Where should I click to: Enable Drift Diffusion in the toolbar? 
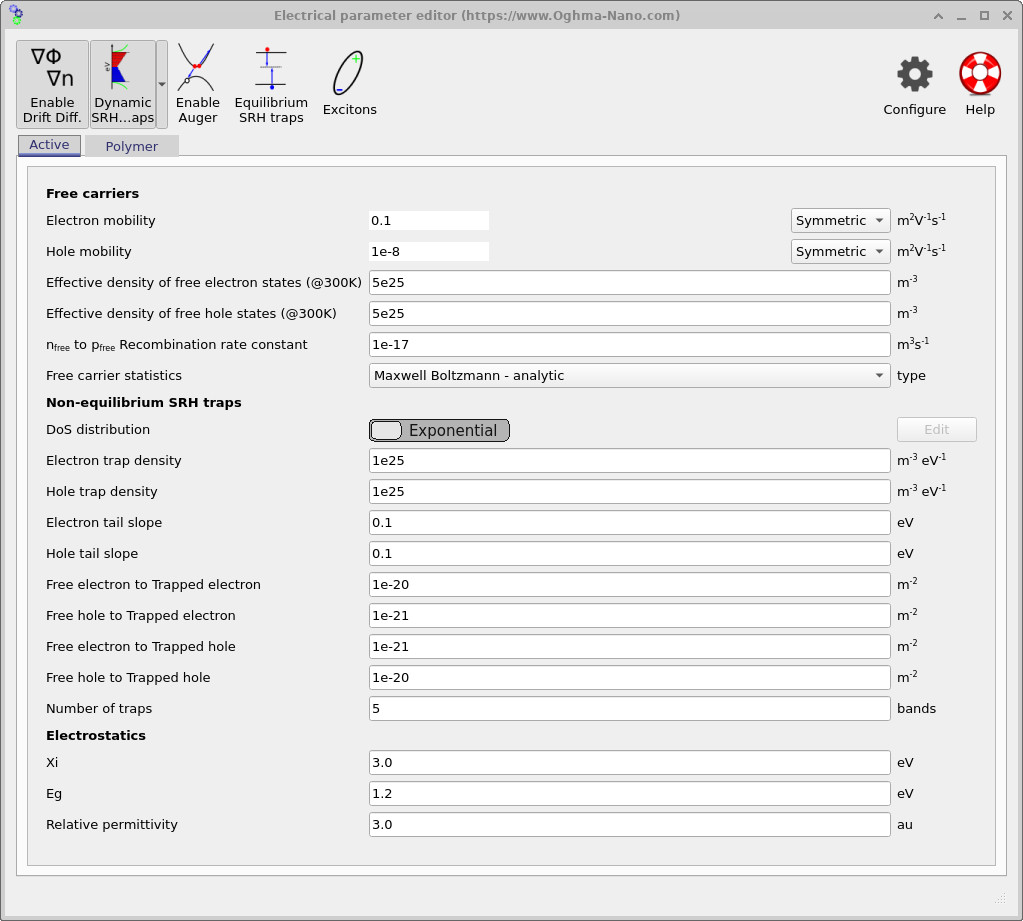tap(51, 83)
